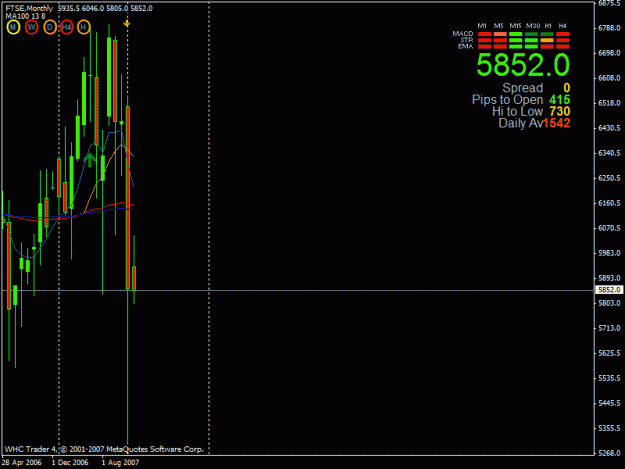Click the STR H1 orange signal bar
Image resolution: width=625 pixels, height=469 pixels.
coord(547,40)
